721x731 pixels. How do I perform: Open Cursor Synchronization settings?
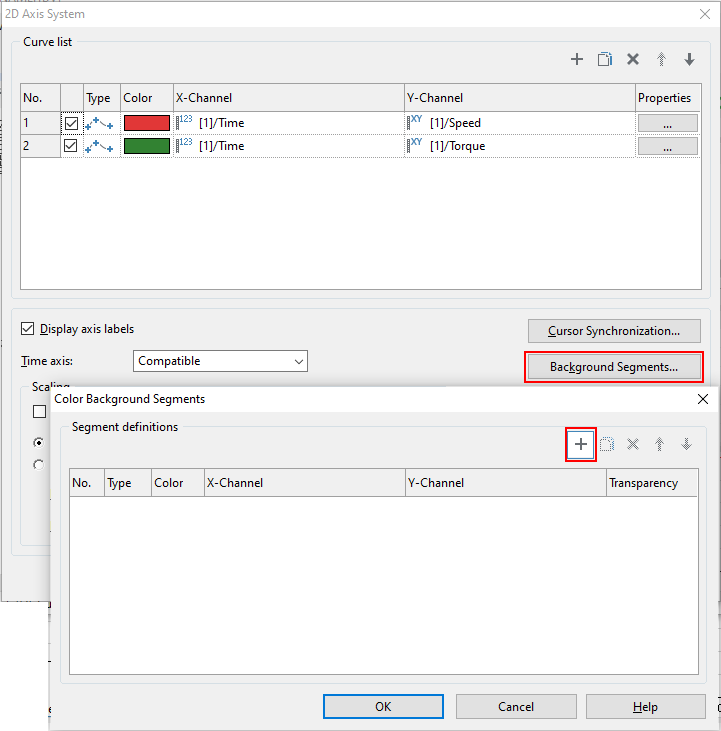click(614, 331)
